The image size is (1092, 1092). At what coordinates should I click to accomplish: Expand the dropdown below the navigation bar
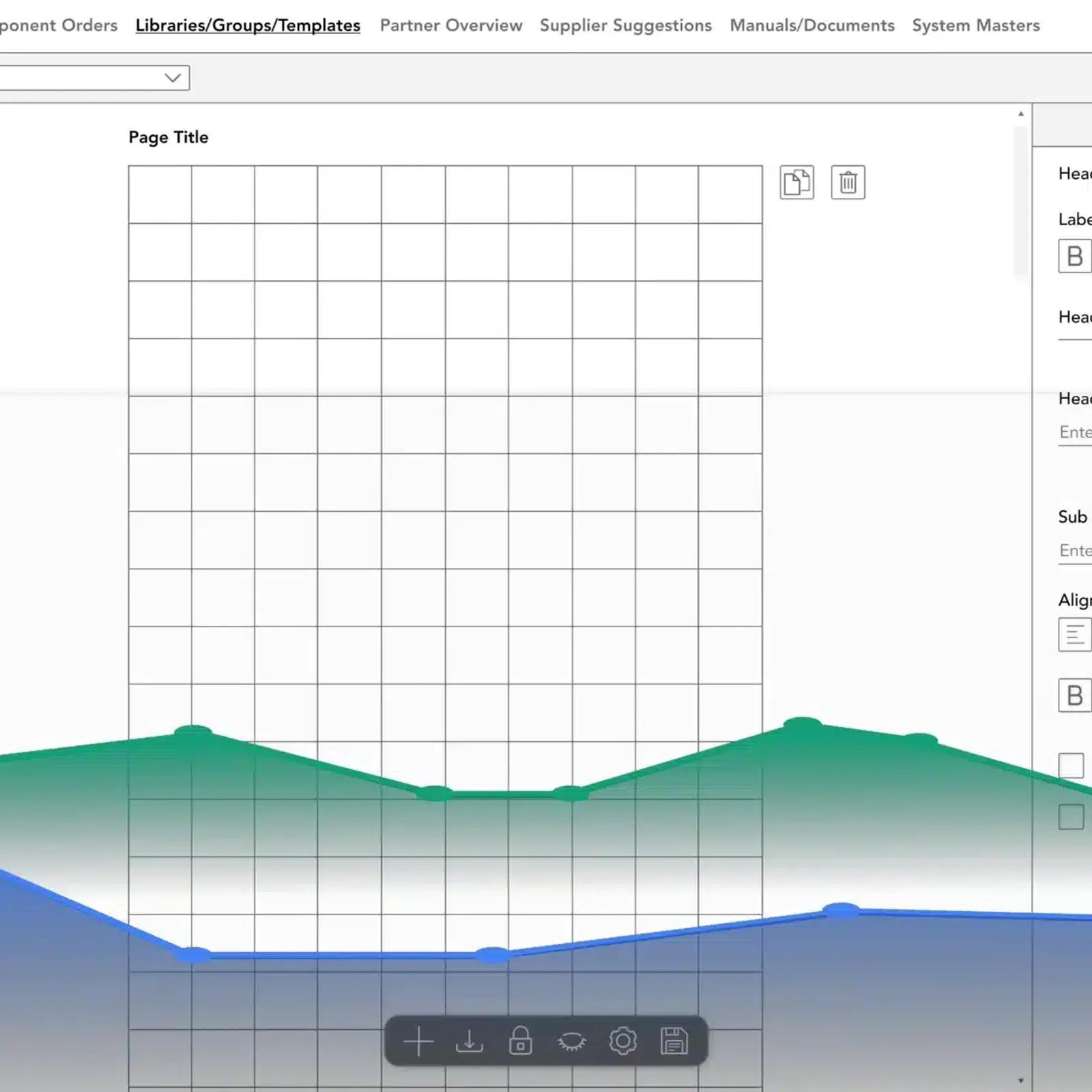(94, 78)
